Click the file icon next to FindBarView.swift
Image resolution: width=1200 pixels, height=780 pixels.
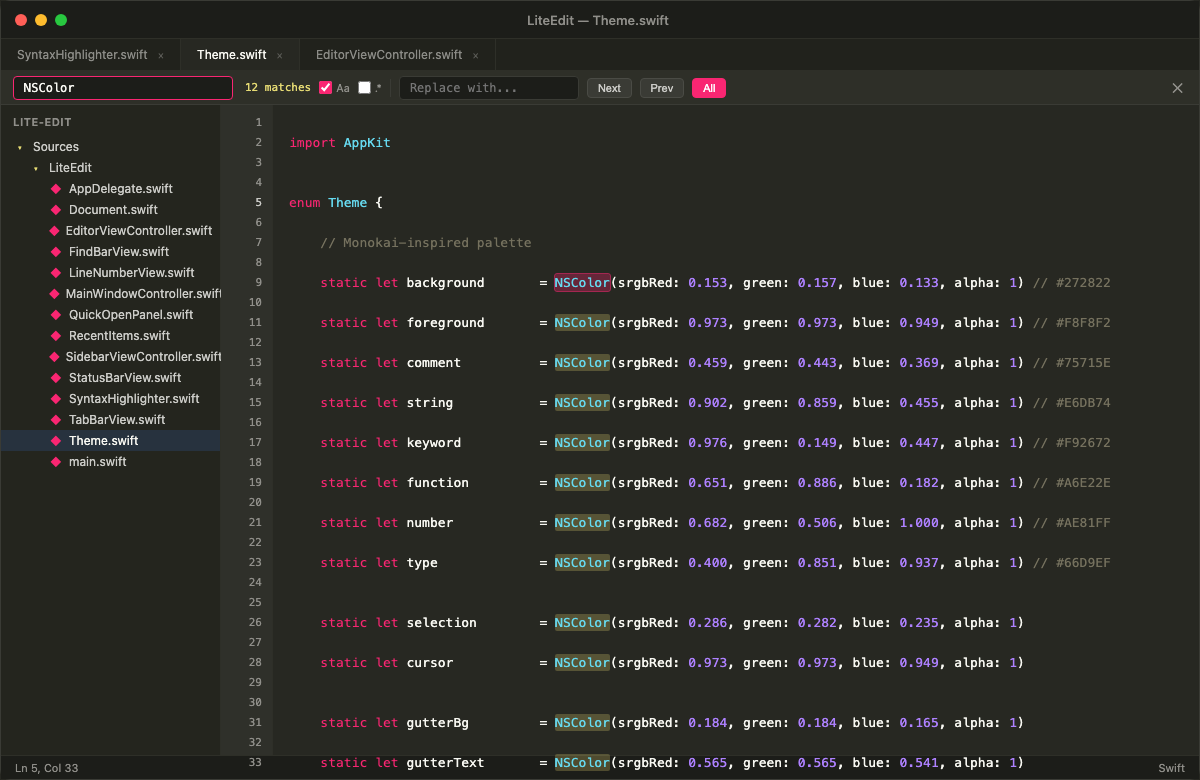[x=56, y=251]
